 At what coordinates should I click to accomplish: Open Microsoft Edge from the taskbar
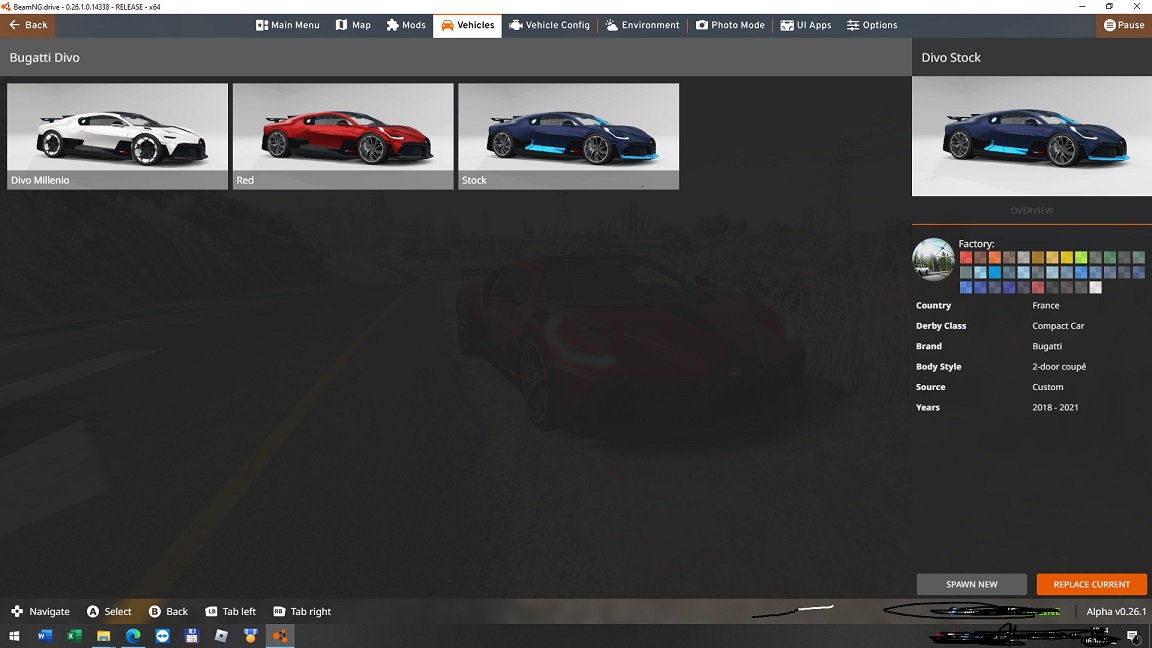pyautogui.click(x=133, y=636)
